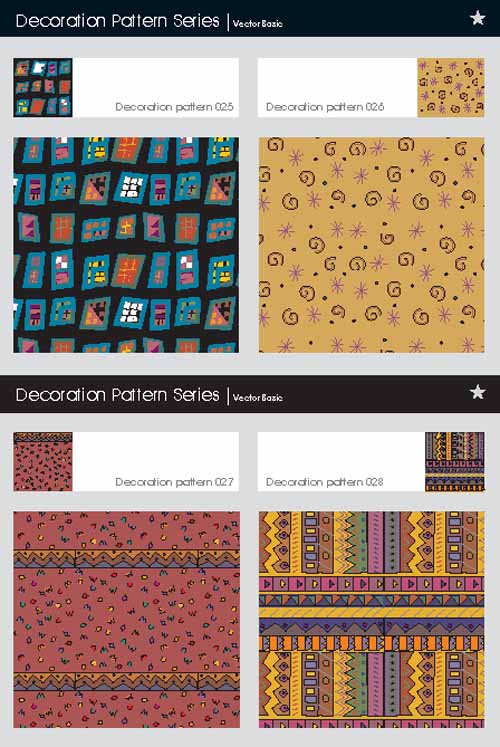The width and height of the screenshot is (500, 747).
Task: Click pink triangle stripe in tribal pattern
Action: 371,583
